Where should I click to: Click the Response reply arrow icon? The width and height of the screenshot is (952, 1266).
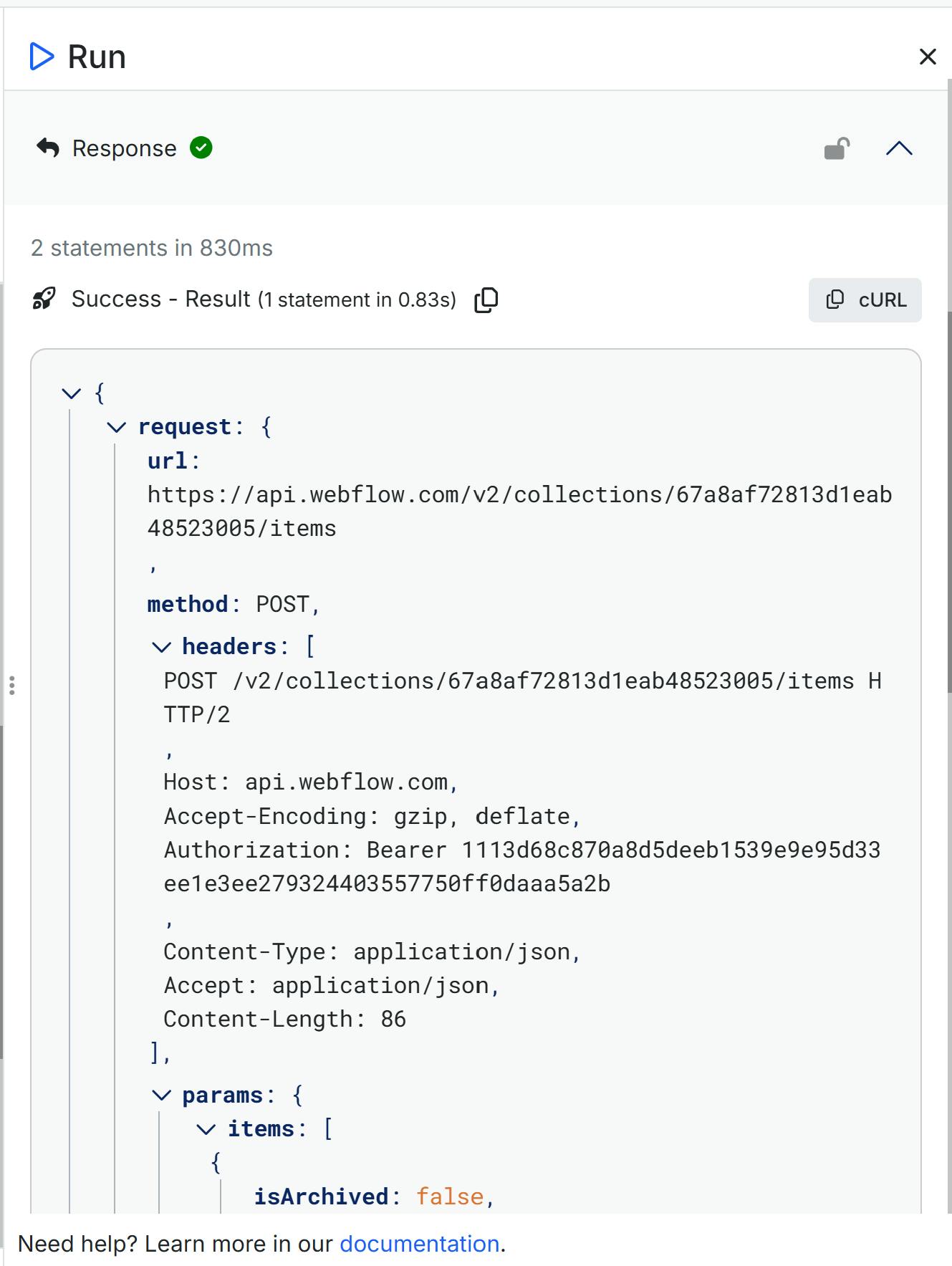pos(48,148)
